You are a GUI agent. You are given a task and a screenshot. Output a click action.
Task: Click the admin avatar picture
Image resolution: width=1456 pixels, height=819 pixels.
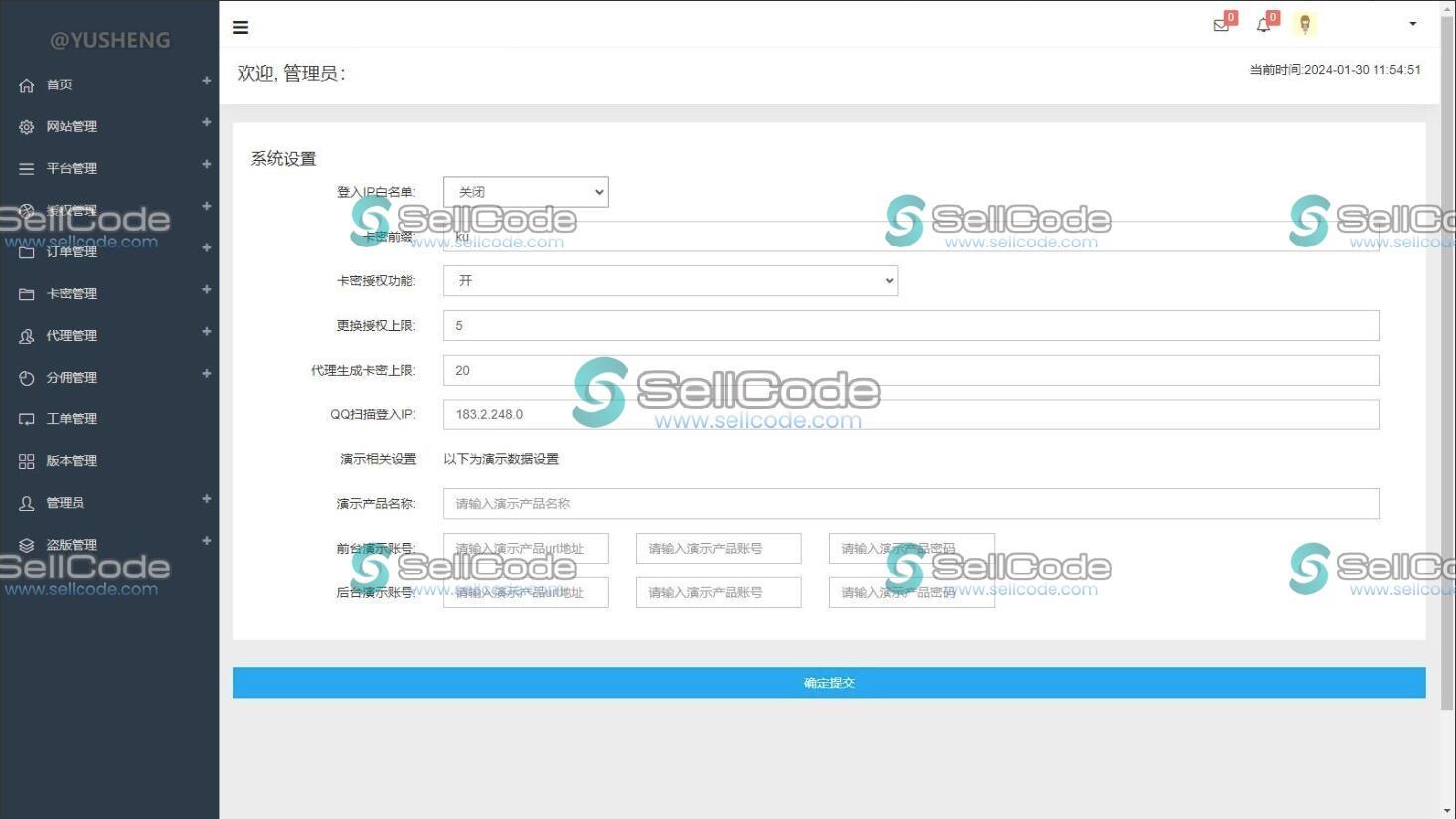coord(1305,24)
